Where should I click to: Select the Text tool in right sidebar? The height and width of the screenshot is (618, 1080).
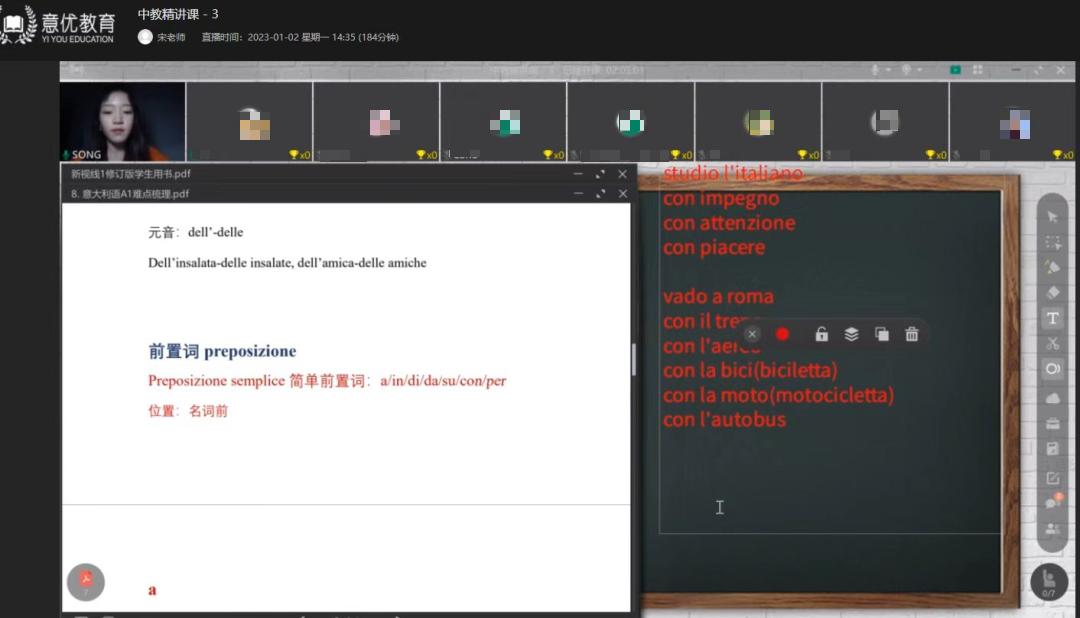tap(1052, 318)
